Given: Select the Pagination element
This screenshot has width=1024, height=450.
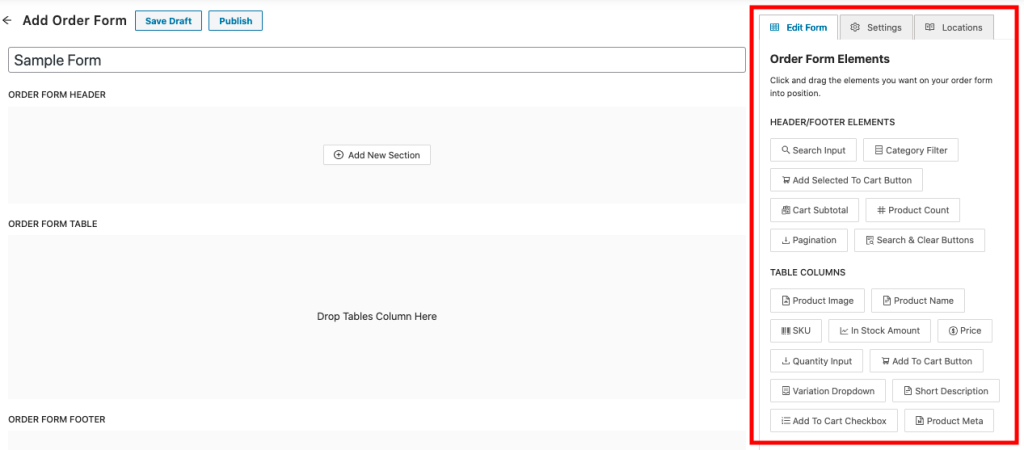Looking at the screenshot, I should coord(809,240).
